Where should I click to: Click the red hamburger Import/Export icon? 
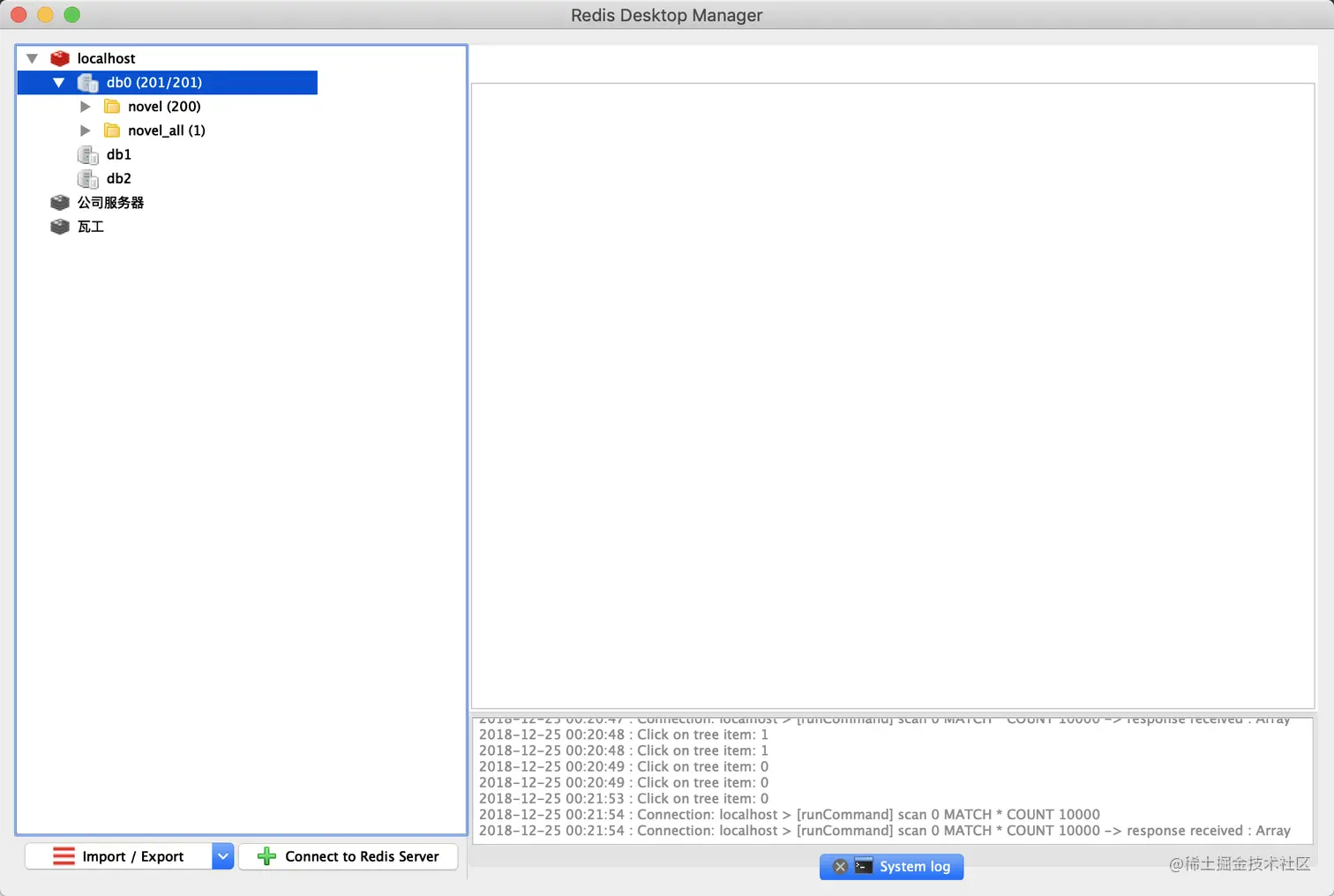click(64, 856)
